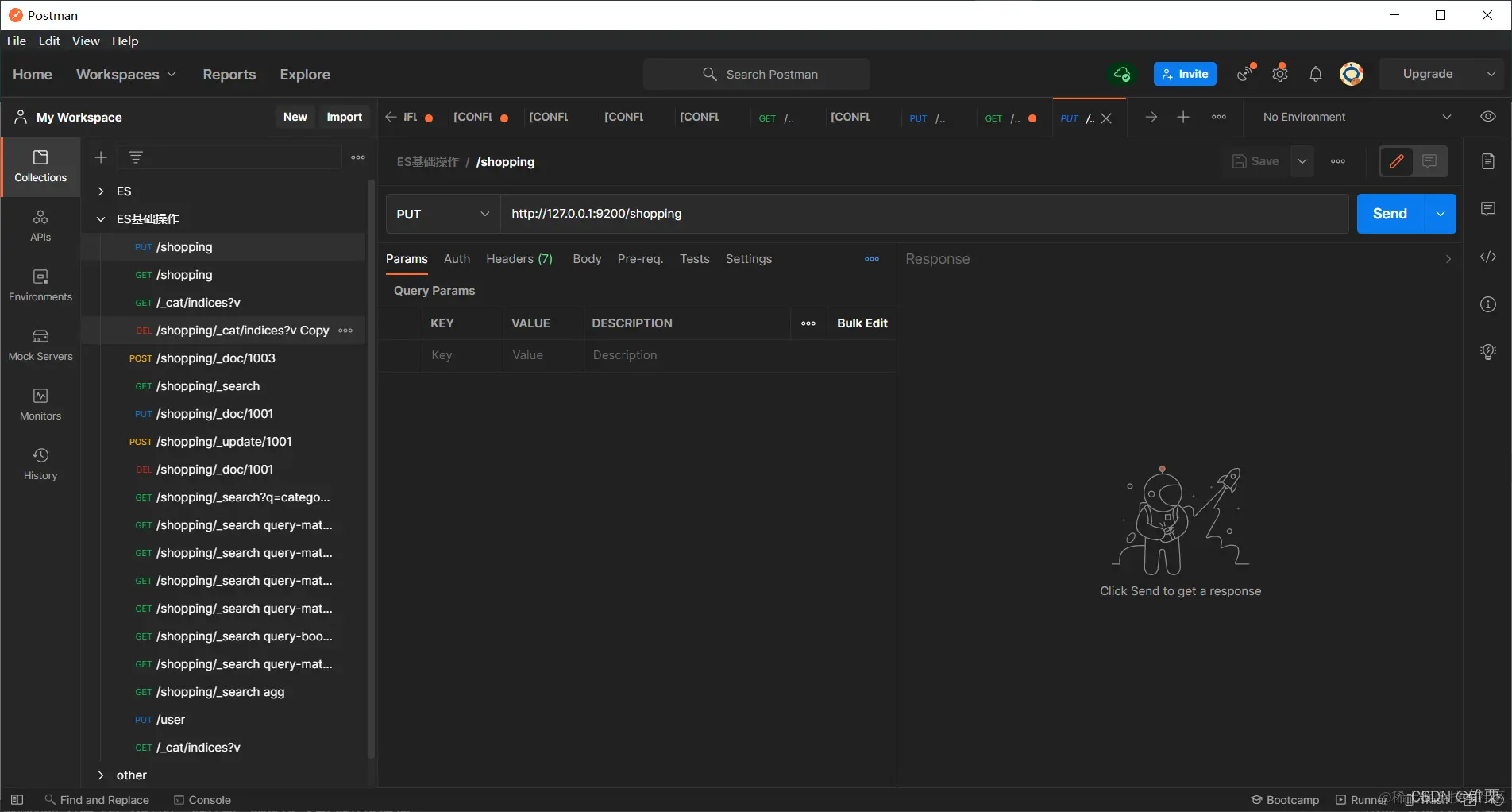Screen dimensions: 1512x812
Task: Open the HTTP method PUT dropdown
Action: 443,214
